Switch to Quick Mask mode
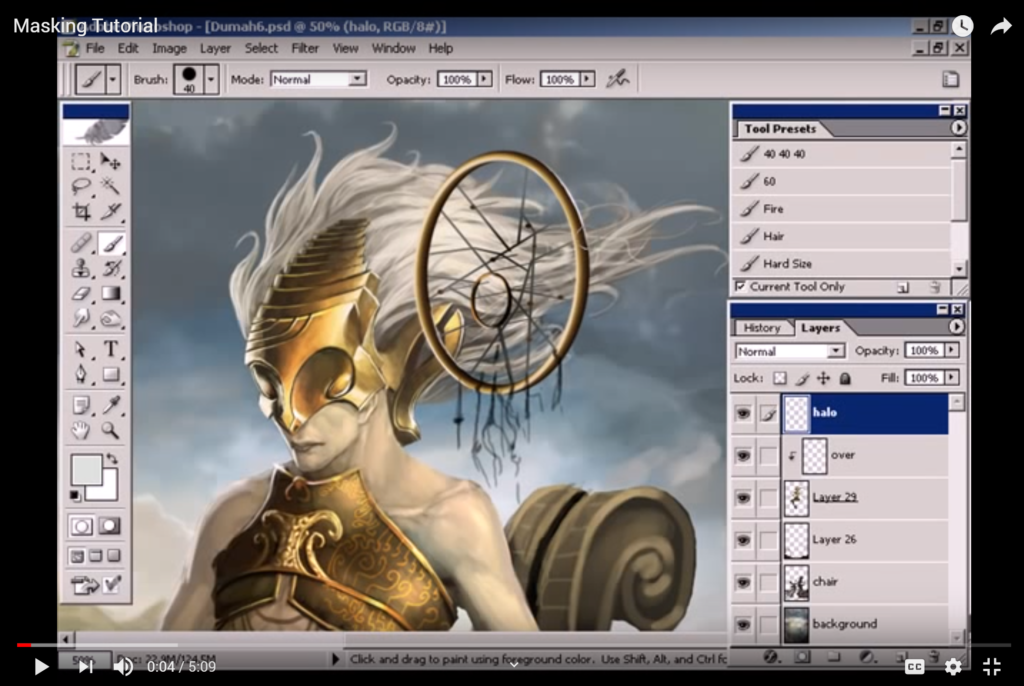1024x686 pixels. [110, 526]
